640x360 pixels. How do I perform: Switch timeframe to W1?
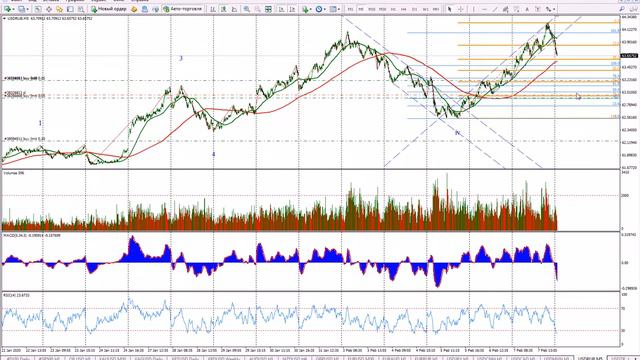tap(425, 9)
